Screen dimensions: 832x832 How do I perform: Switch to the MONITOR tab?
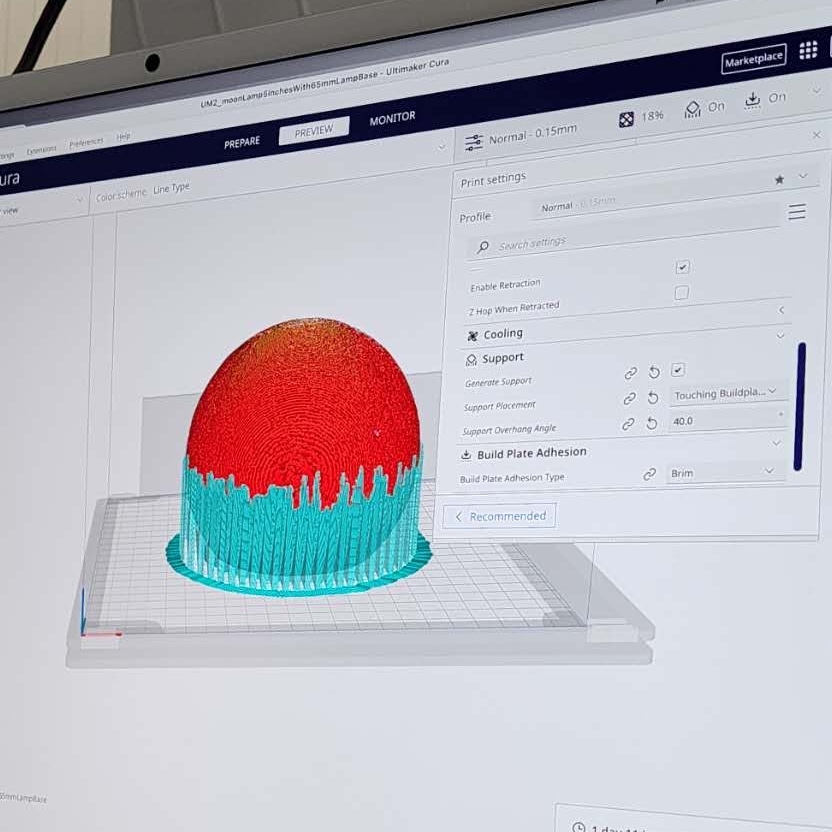(392, 116)
